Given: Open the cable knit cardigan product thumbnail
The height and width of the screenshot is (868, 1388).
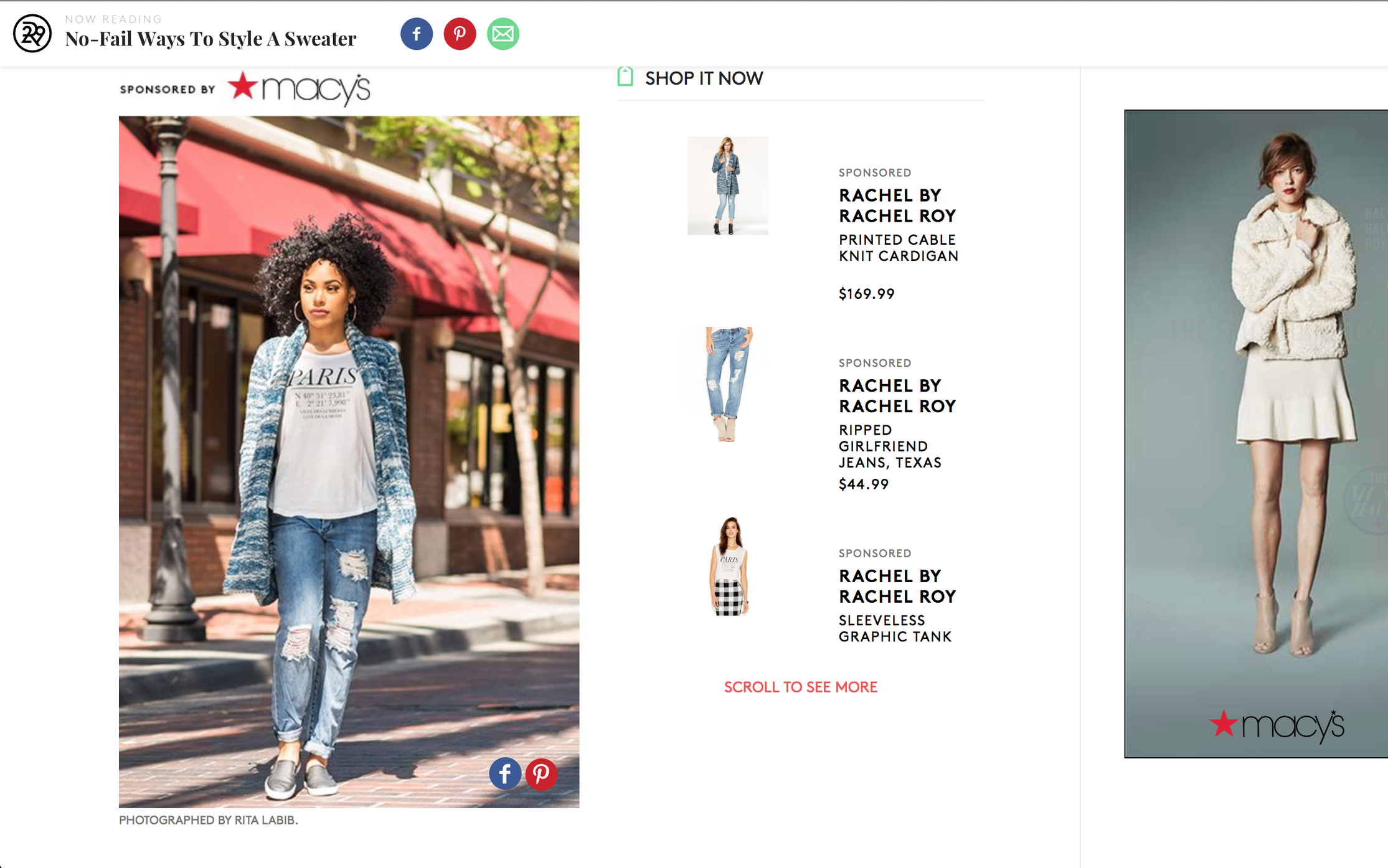Looking at the screenshot, I should tap(727, 186).
